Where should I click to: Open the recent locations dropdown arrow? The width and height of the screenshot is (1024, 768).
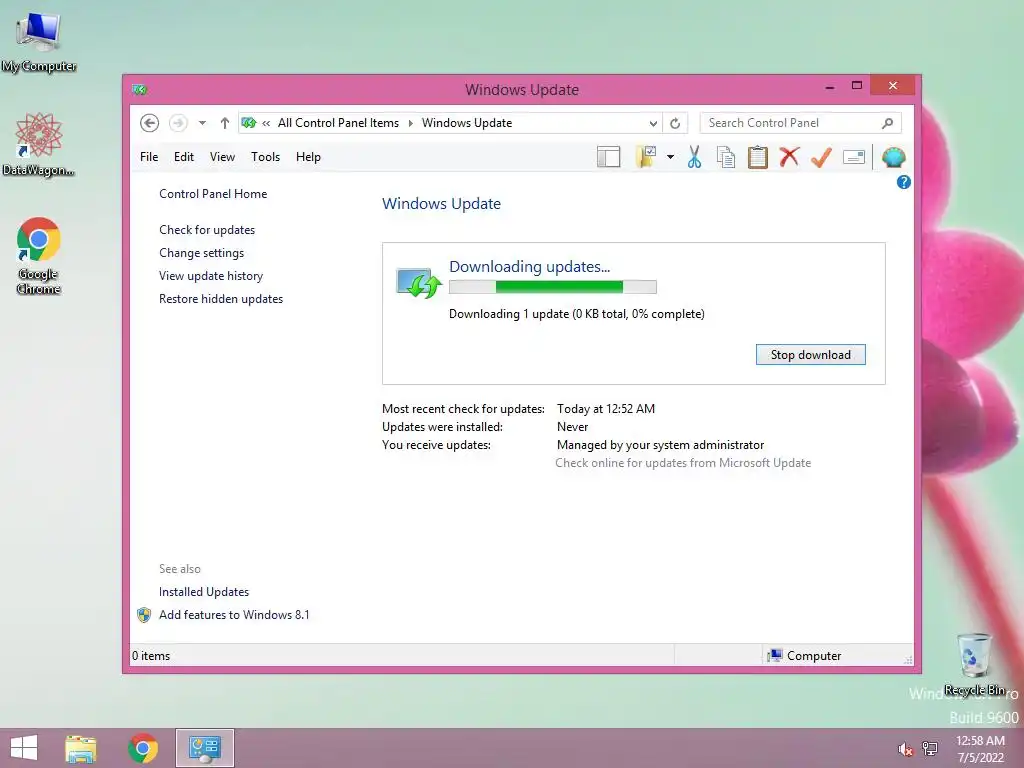click(x=202, y=123)
